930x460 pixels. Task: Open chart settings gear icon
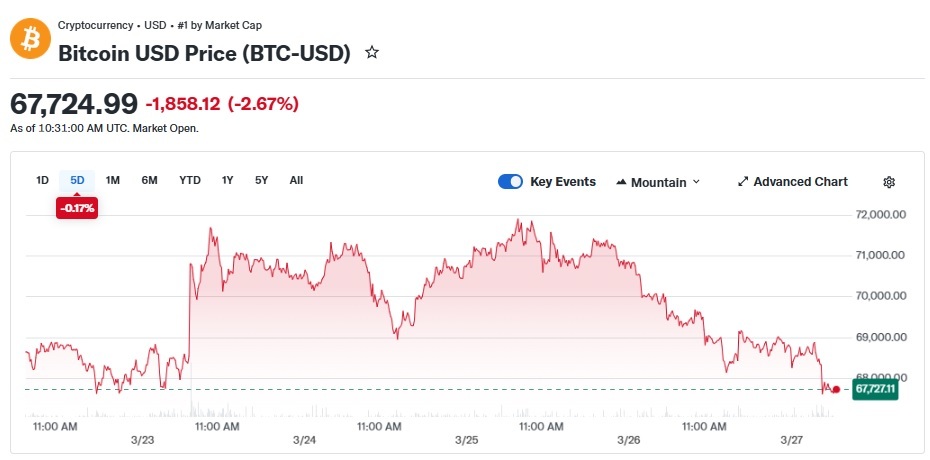888,182
